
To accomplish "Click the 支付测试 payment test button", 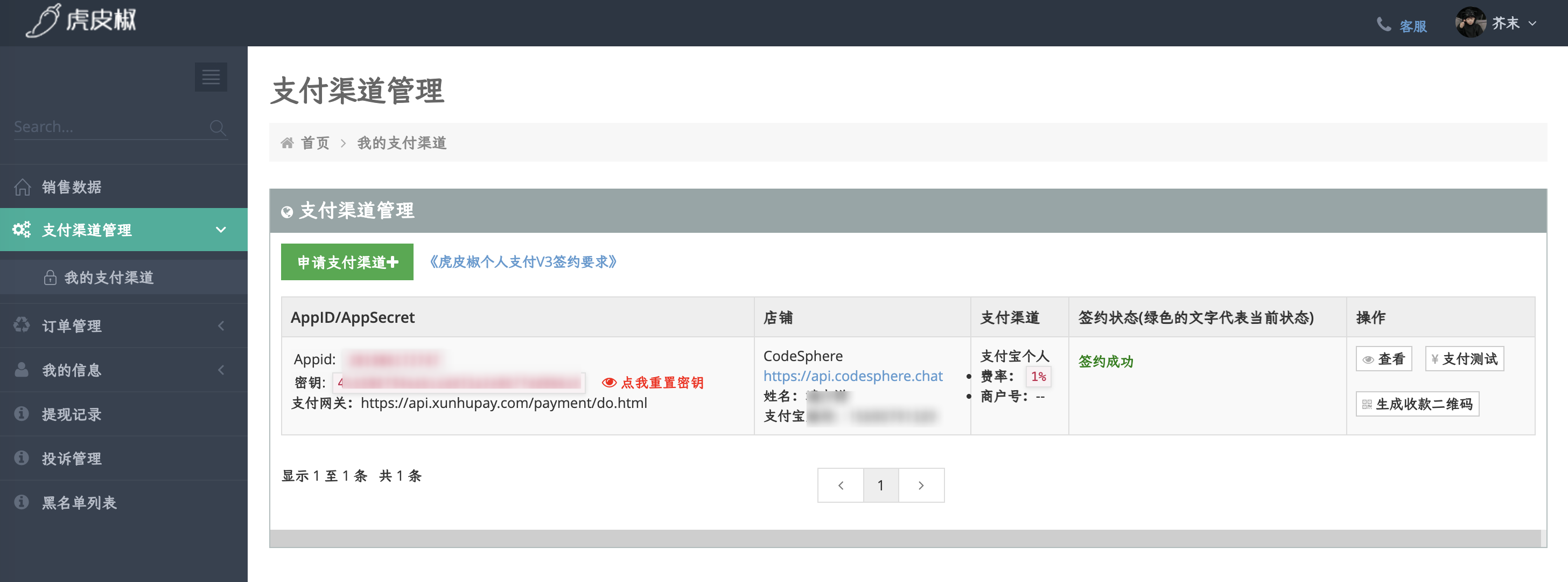I will tap(1464, 359).
